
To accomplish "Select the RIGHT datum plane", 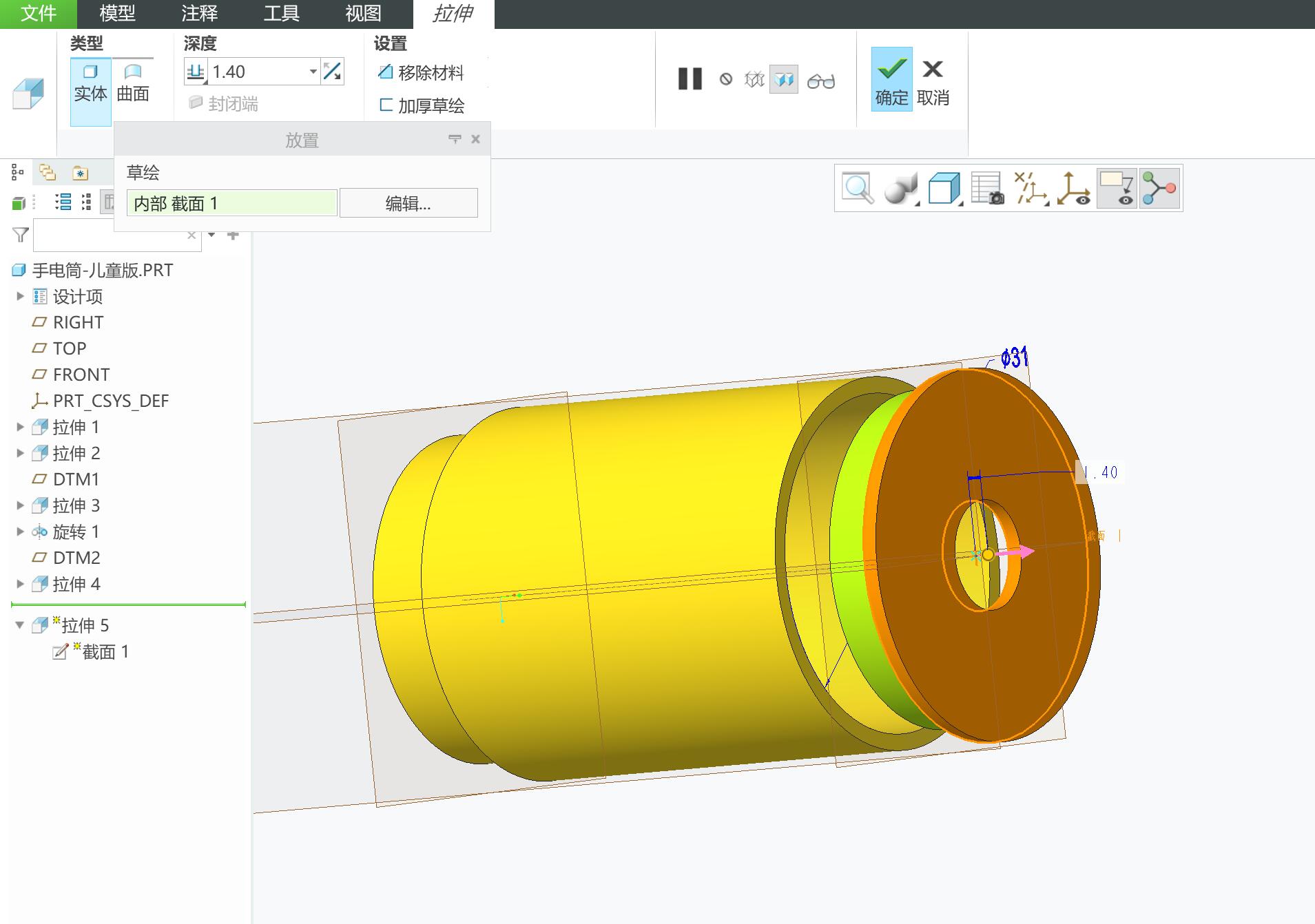I will (x=78, y=322).
